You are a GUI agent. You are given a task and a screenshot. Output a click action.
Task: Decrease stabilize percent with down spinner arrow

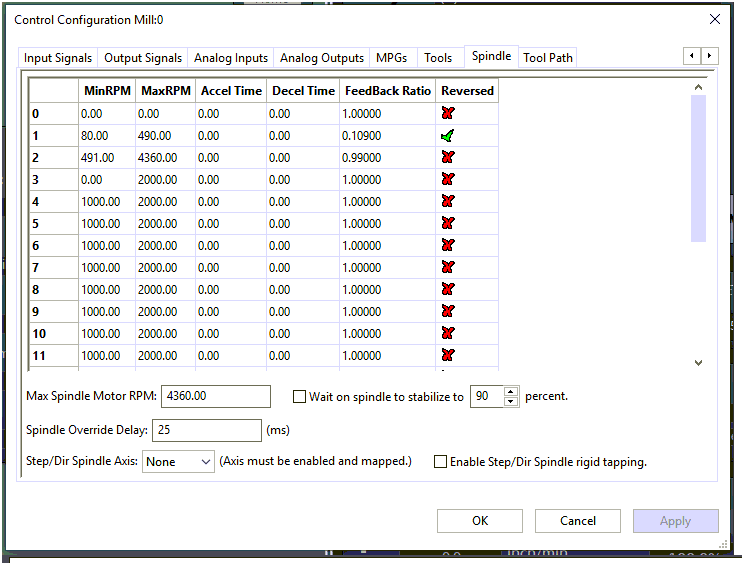pyautogui.click(x=511, y=402)
